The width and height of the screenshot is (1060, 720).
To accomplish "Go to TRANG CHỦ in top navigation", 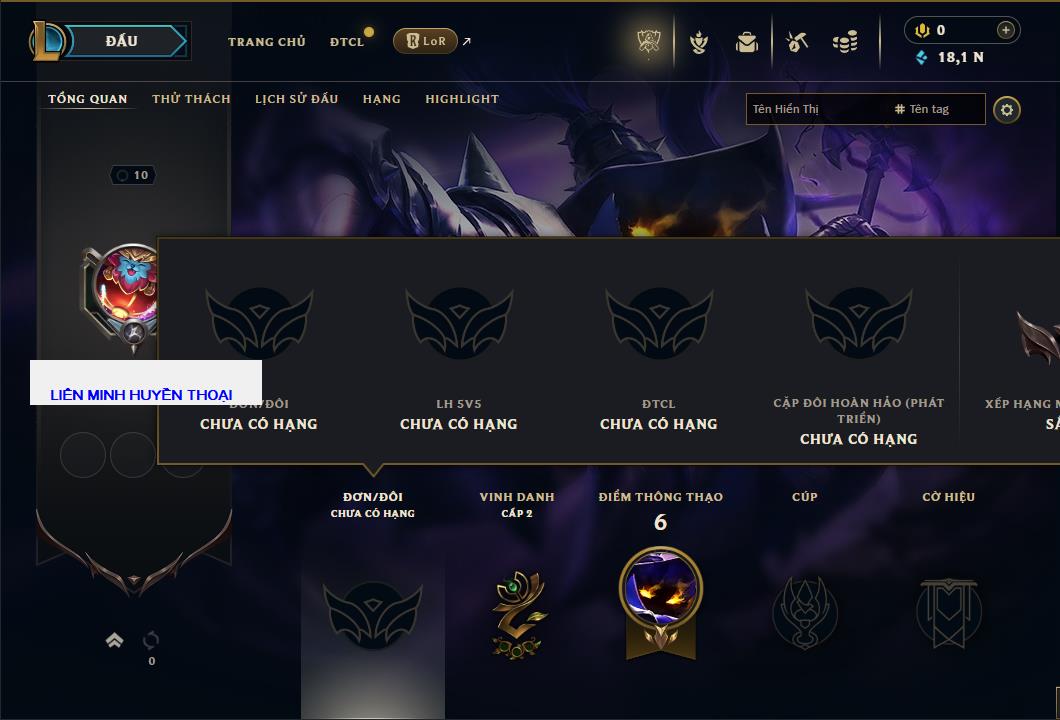I will (x=267, y=42).
